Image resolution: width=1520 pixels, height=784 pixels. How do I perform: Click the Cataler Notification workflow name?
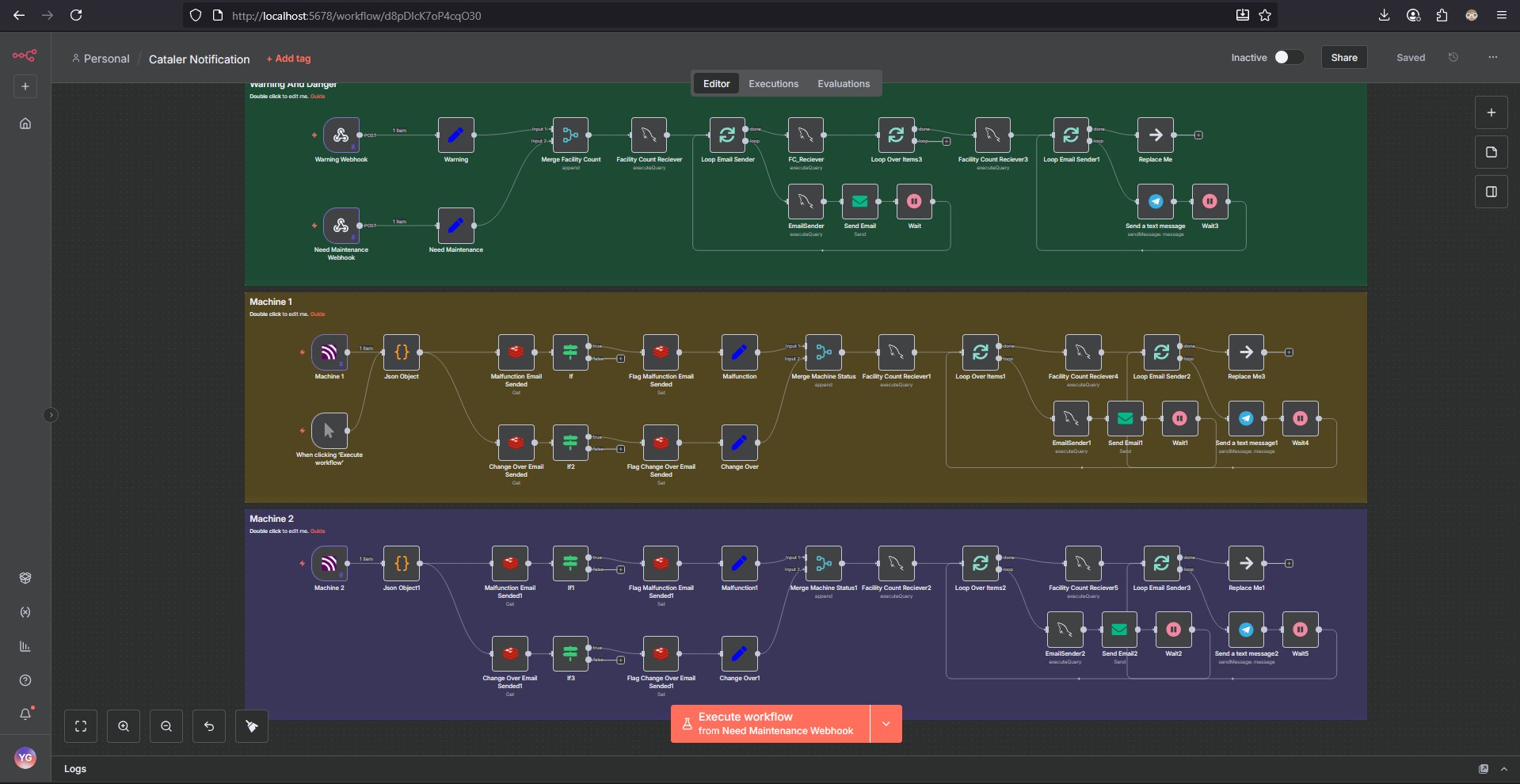pyautogui.click(x=199, y=59)
